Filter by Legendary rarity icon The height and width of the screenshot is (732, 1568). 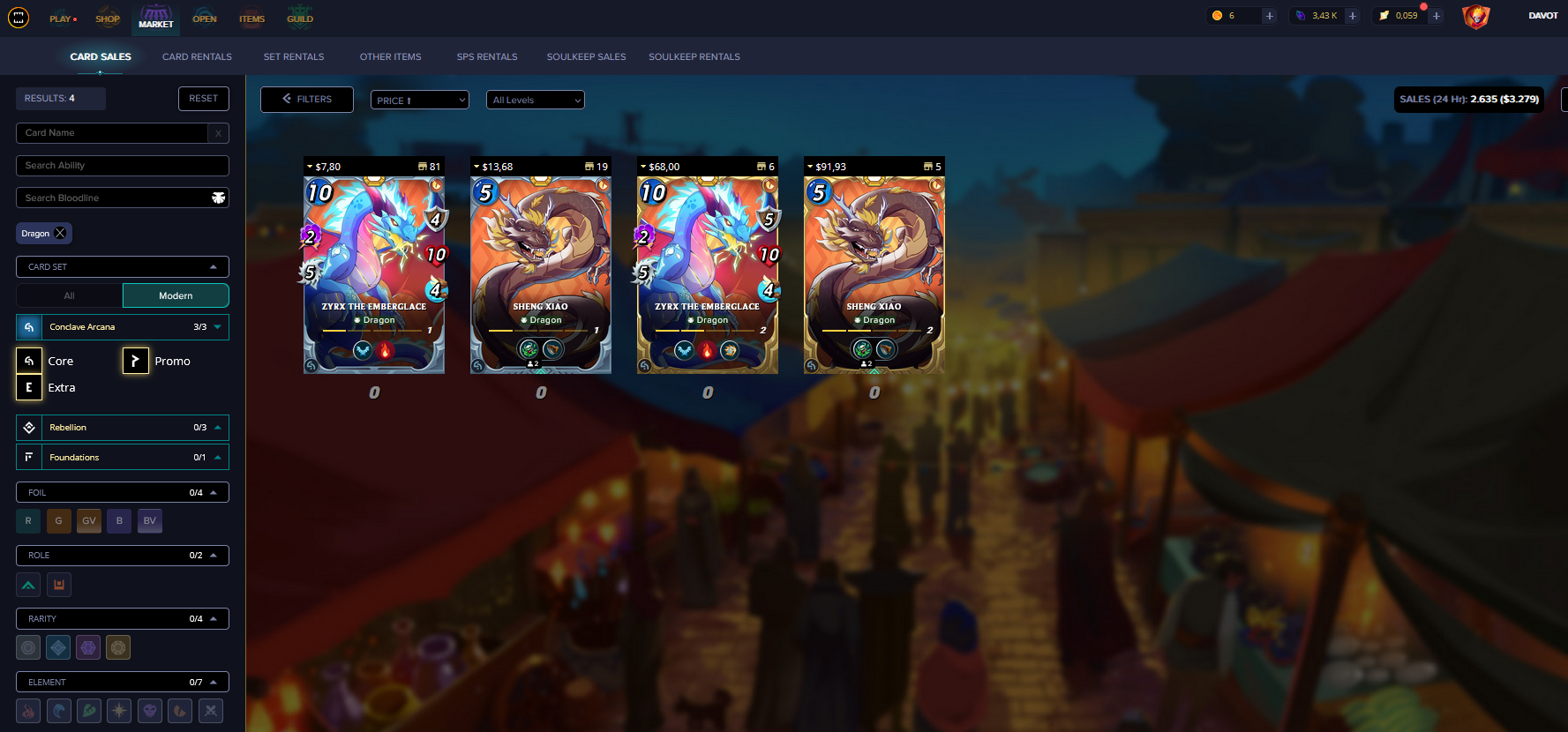click(x=118, y=648)
